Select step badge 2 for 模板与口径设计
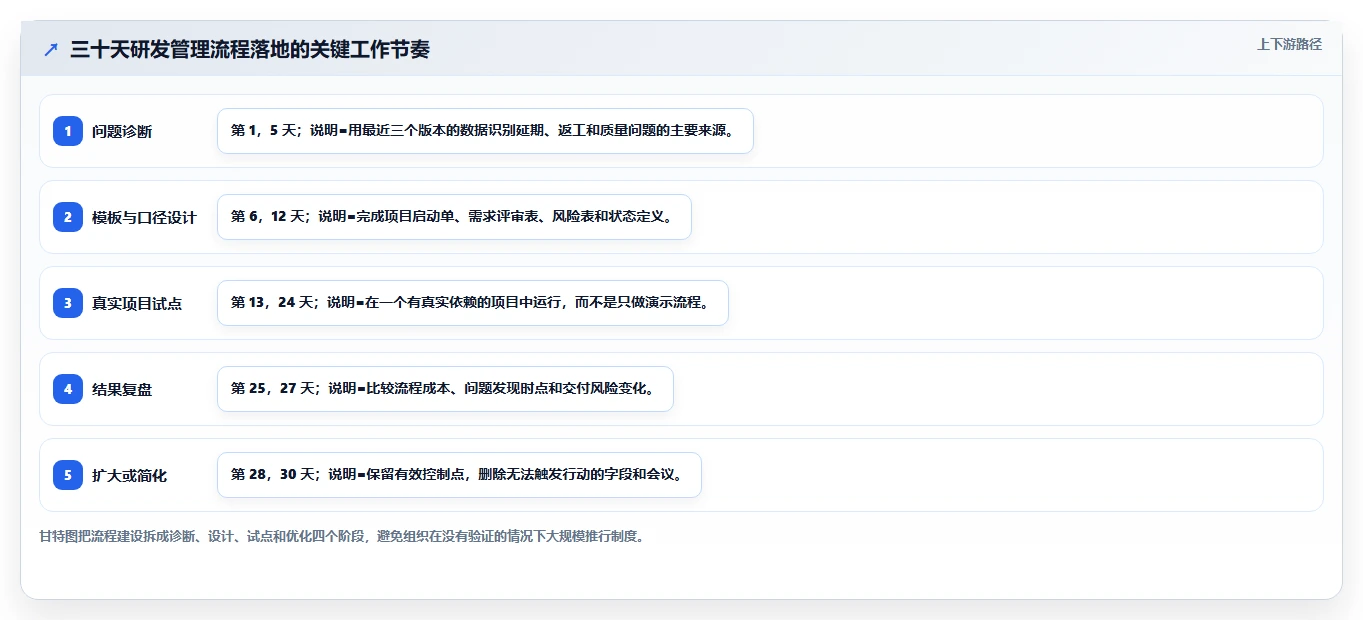Image resolution: width=1363 pixels, height=620 pixels. (68, 217)
